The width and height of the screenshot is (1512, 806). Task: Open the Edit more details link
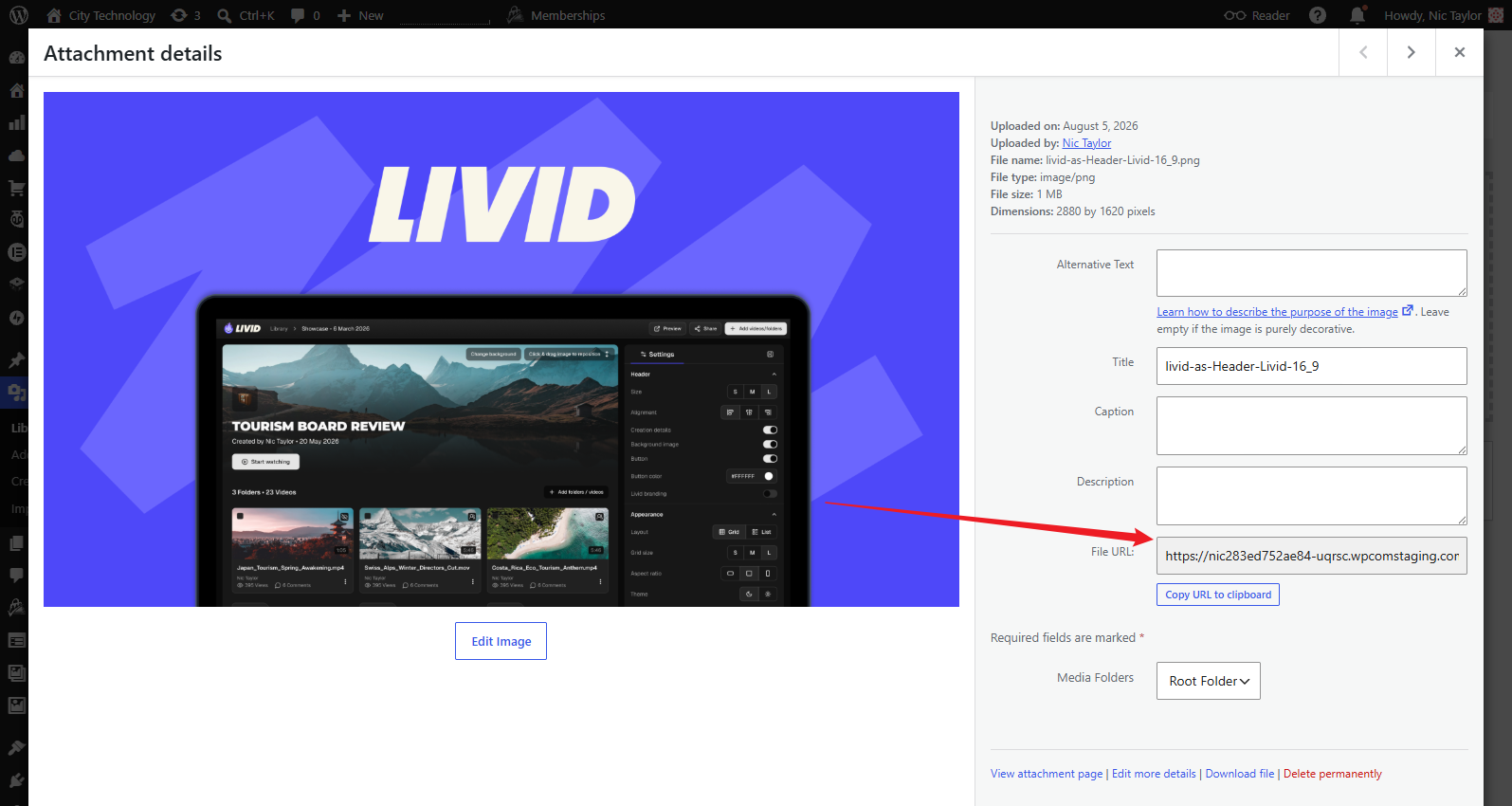(1154, 774)
